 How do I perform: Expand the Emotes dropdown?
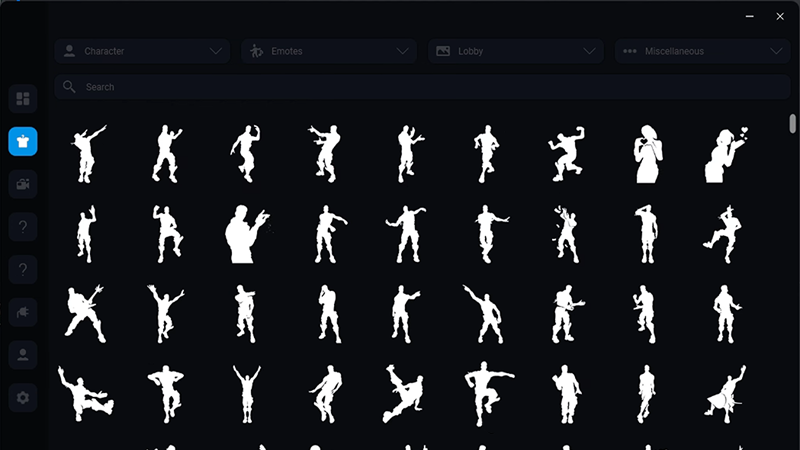(329, 51)
